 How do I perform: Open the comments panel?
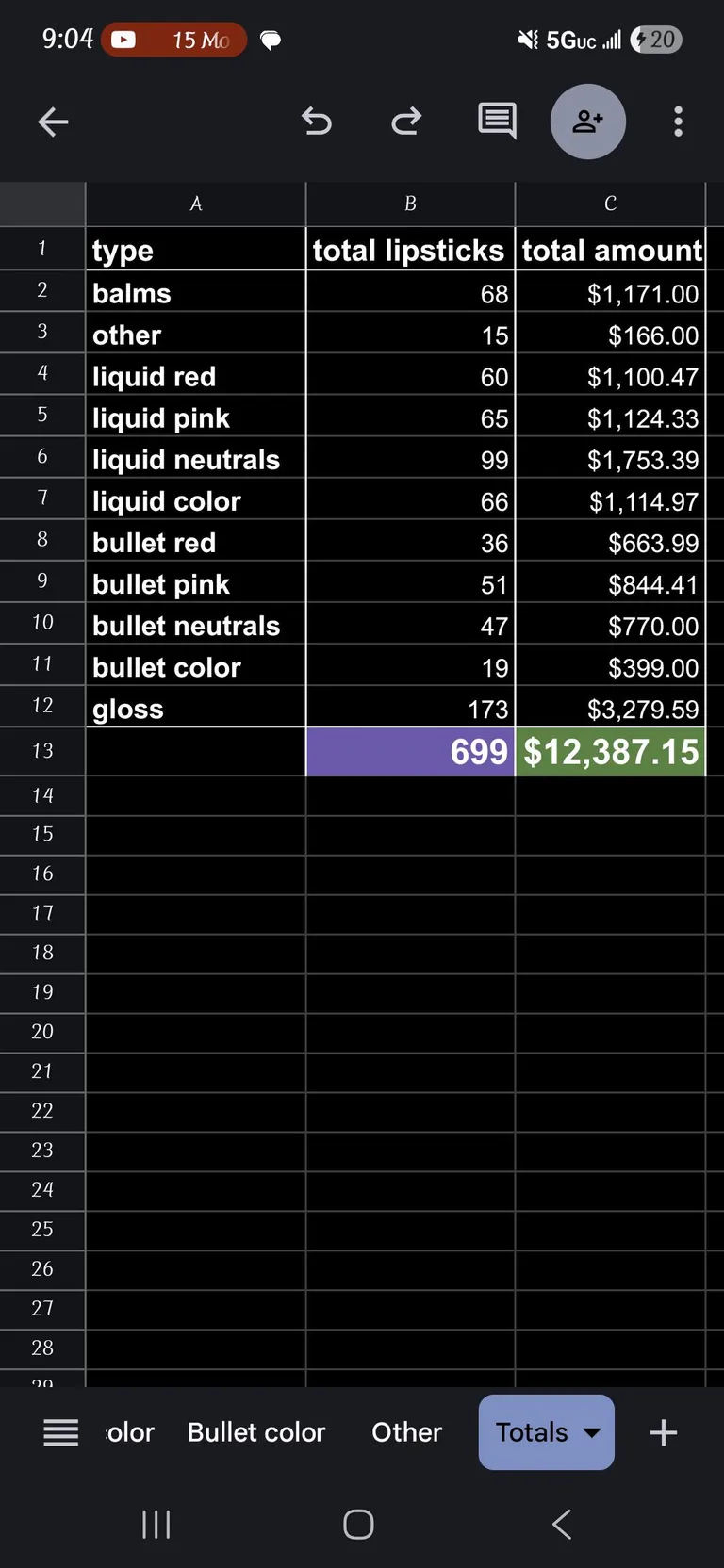[x=497, y=122]
